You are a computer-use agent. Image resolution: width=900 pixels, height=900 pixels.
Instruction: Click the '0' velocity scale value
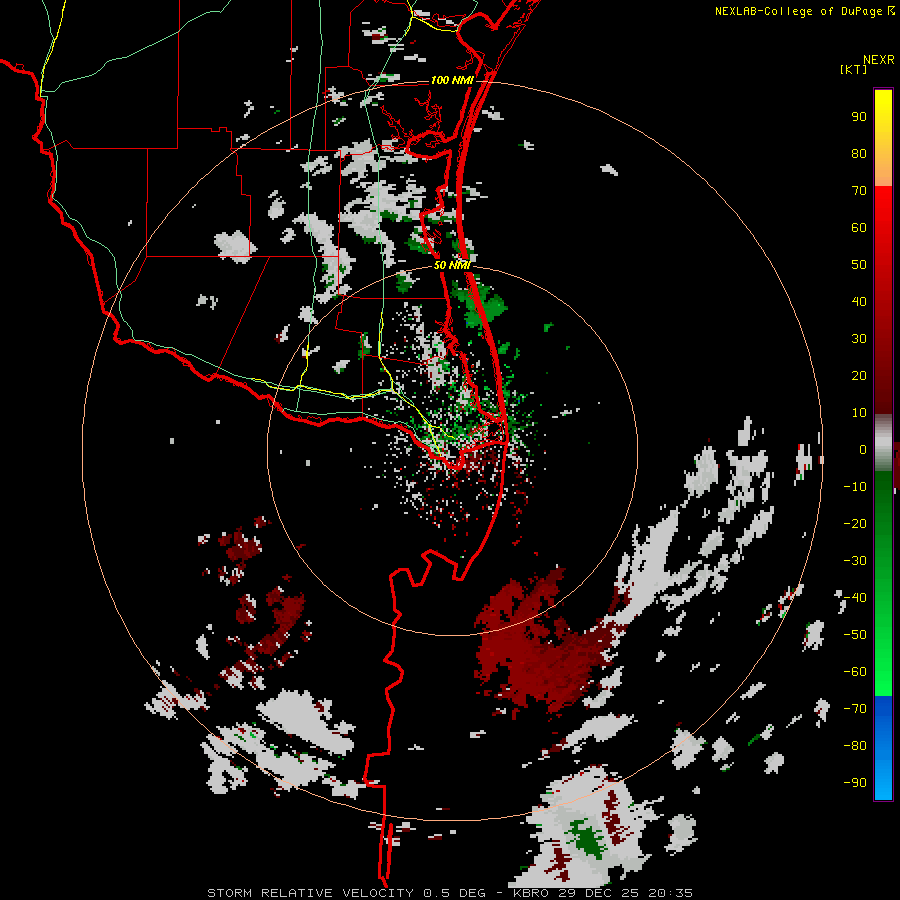863,450
